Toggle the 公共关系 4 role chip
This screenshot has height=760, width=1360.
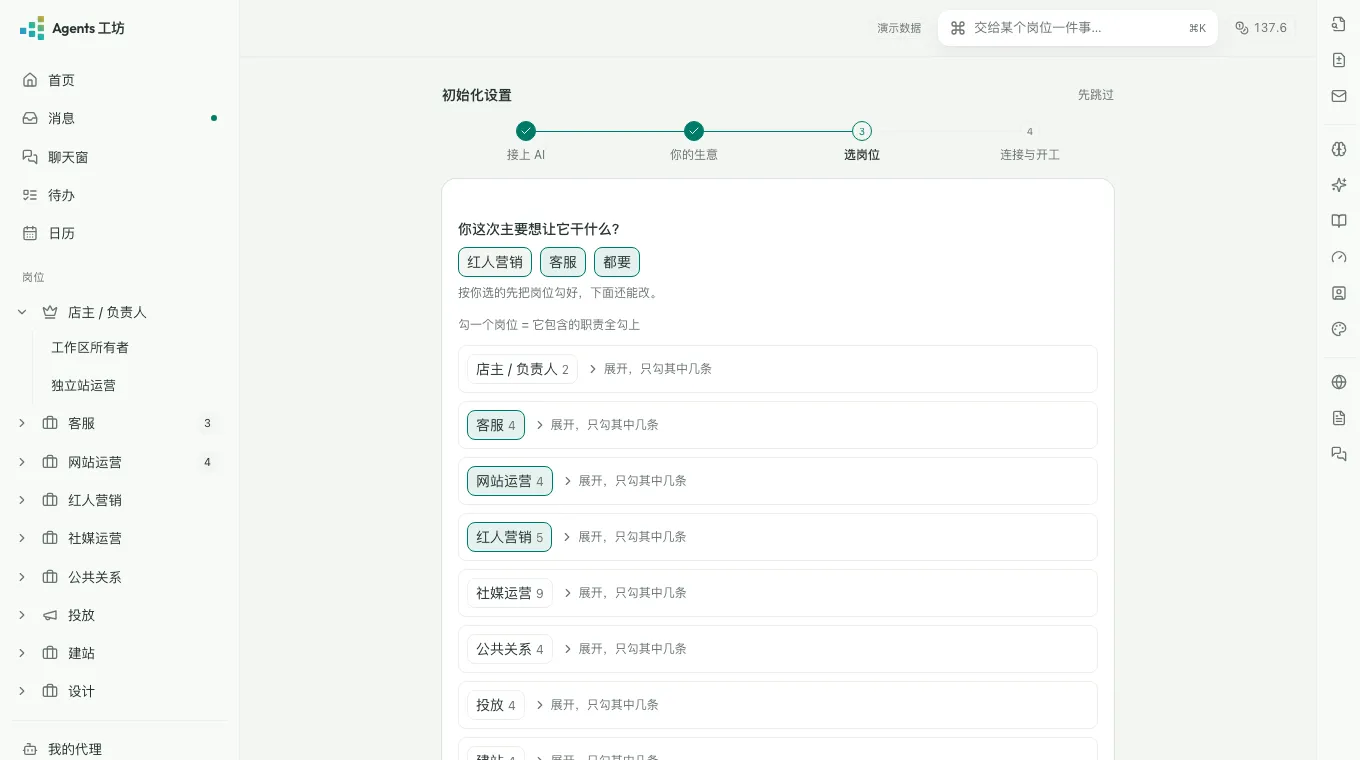[x=510, y=649]
